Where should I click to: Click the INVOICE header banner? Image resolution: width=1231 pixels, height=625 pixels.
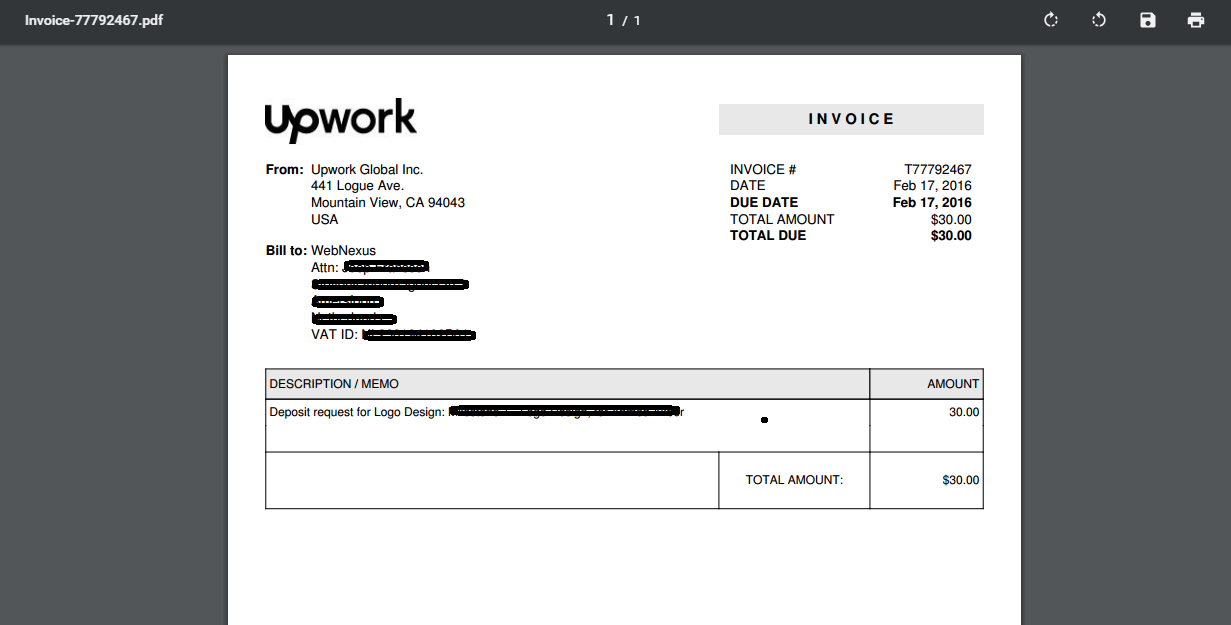[x=851, y=119]
